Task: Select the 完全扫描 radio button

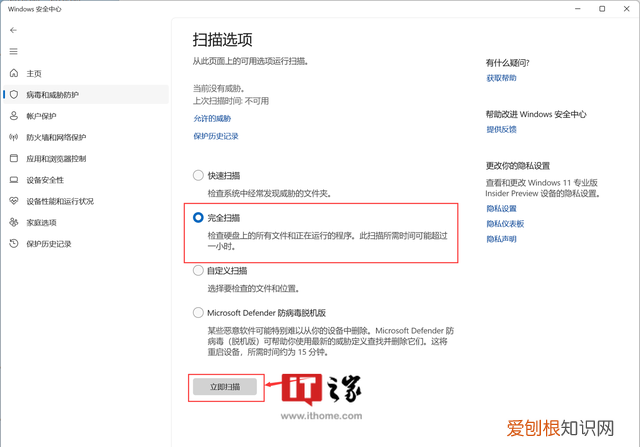Action: coord(198,218)
